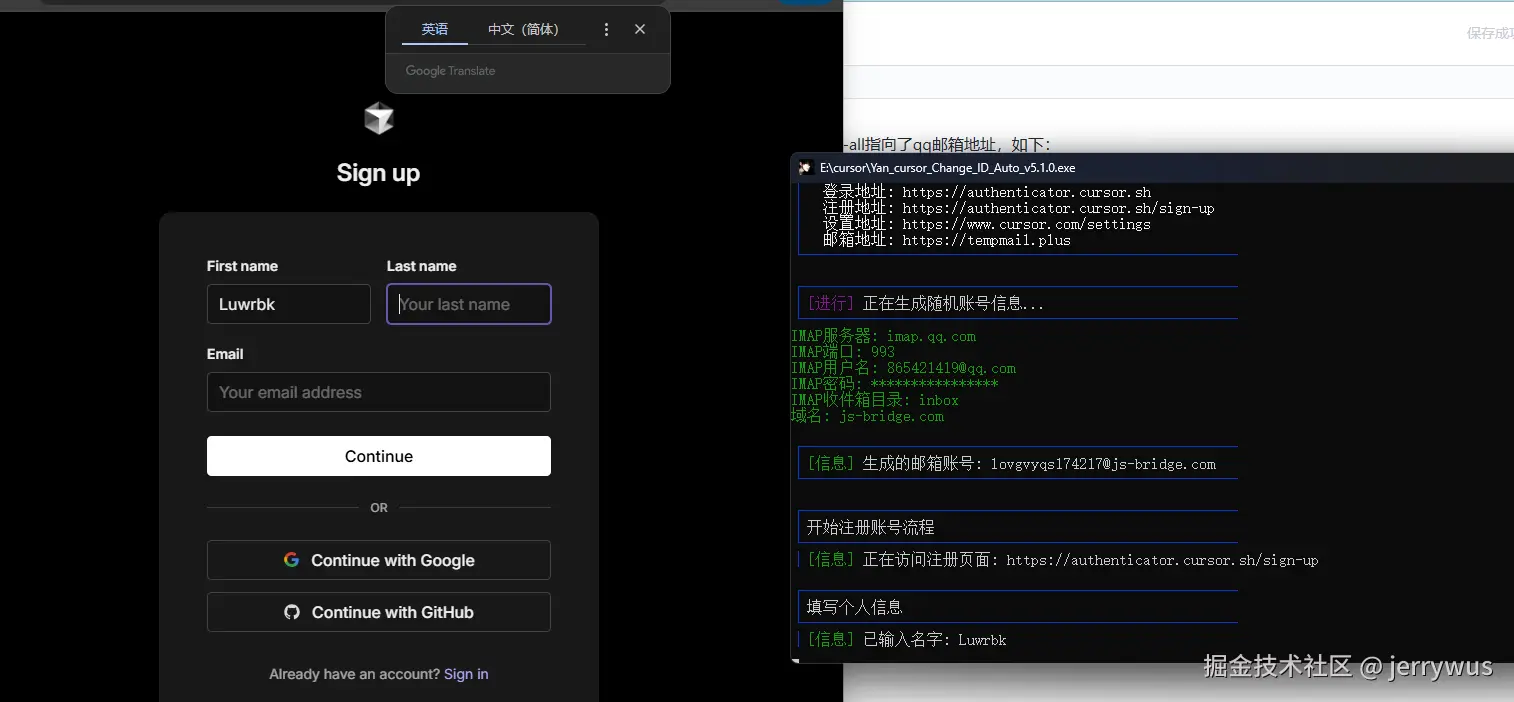Click the 登录地址 URL line in console
This screenshot has height=702, width=1514.
[987, 192]
